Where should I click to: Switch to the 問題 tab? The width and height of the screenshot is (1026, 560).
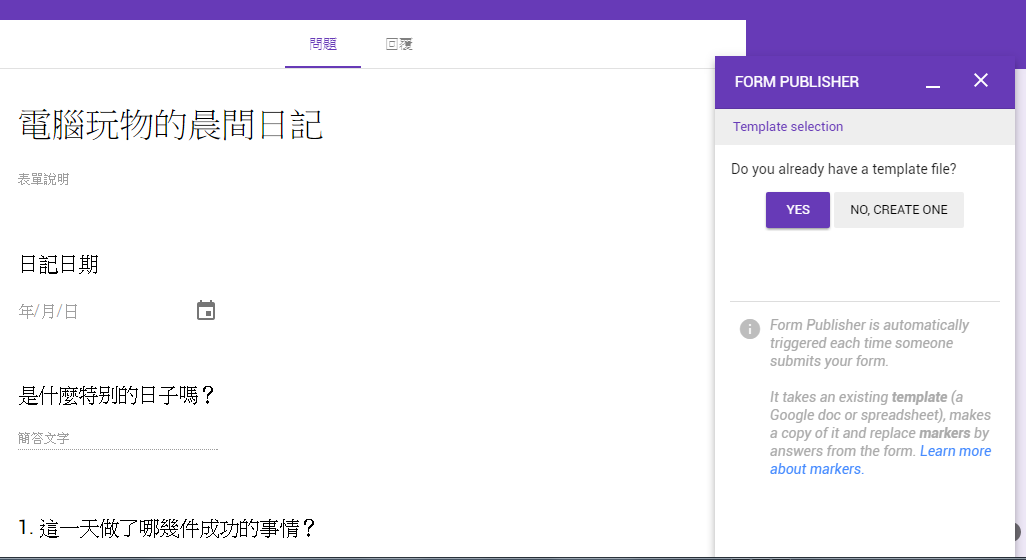coord(323,44)
